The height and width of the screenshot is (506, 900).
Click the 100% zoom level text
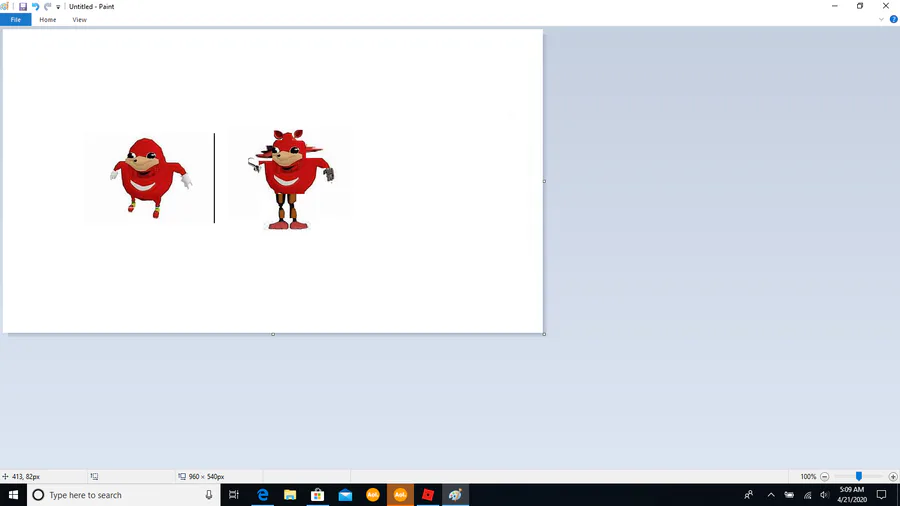click(x=808, y=477)
